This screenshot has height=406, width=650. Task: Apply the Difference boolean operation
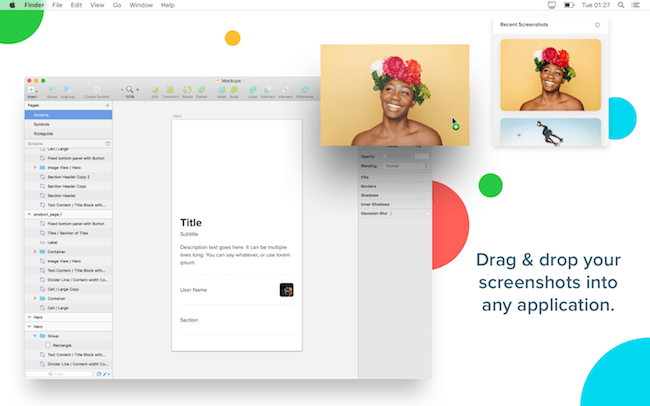[x=304, y=90]
